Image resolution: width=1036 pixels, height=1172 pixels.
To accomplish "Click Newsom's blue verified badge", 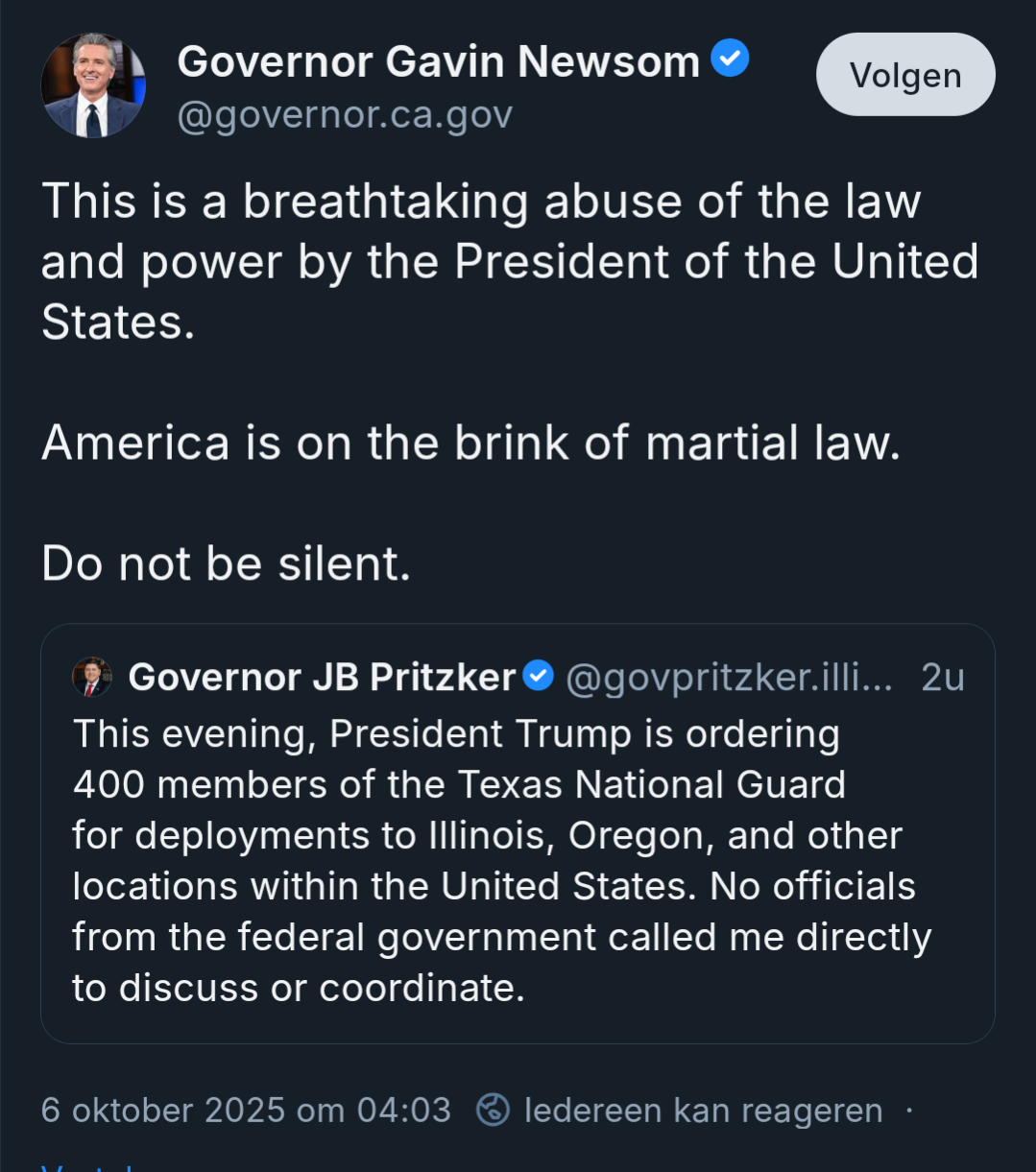I will click(x=729, y=60).
